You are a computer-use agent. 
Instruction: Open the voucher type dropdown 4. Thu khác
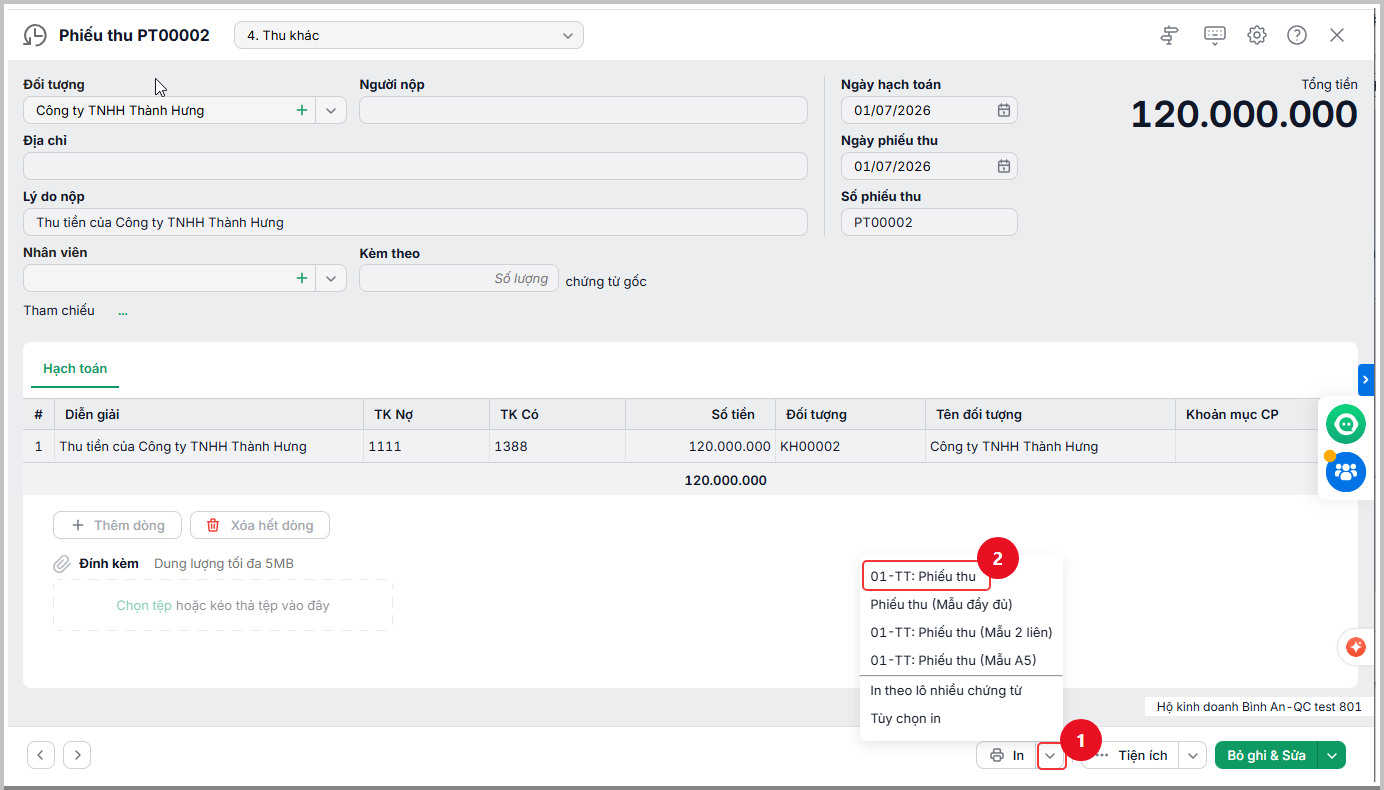coord(409,35)
